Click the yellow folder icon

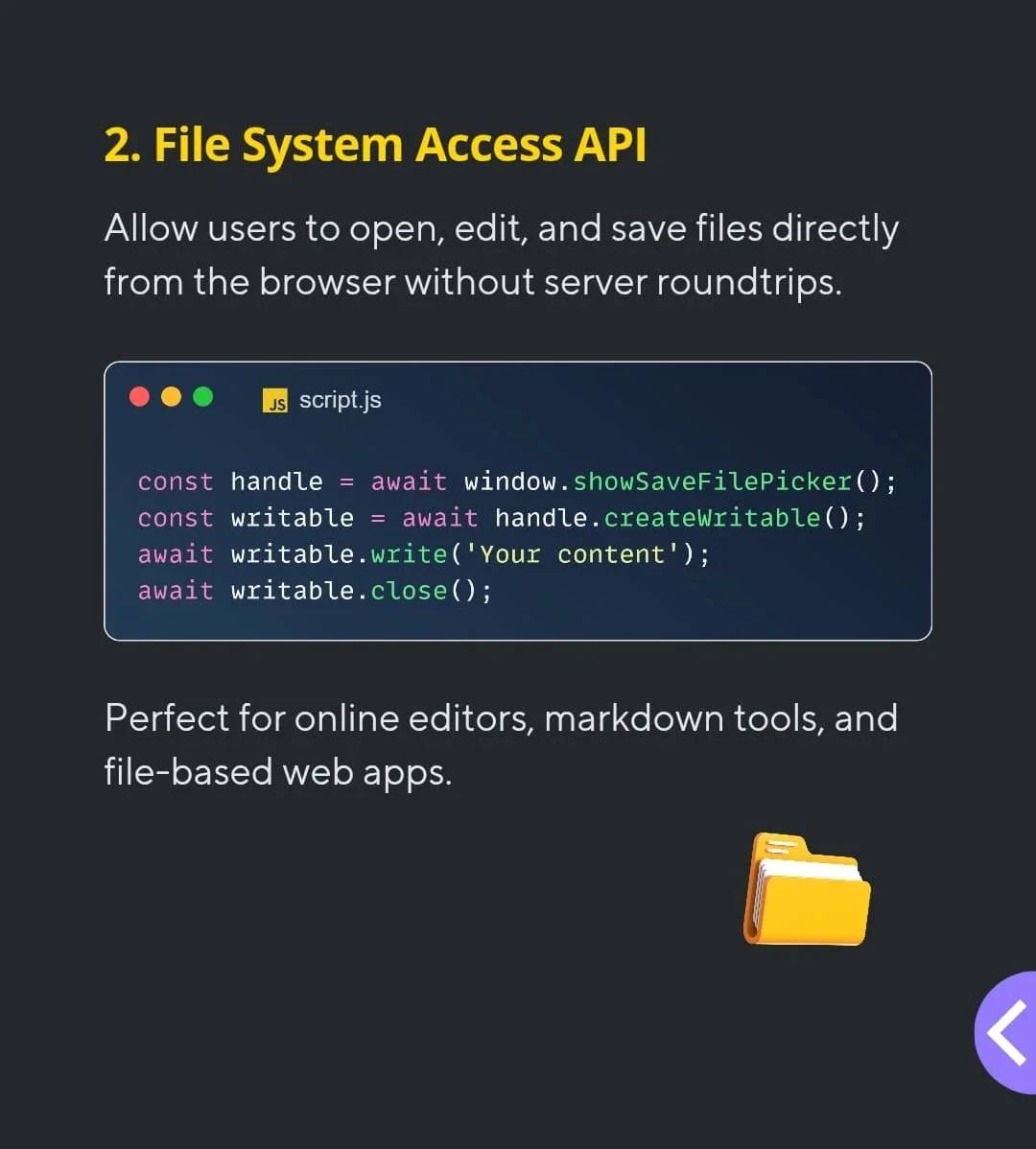[807, 889]
